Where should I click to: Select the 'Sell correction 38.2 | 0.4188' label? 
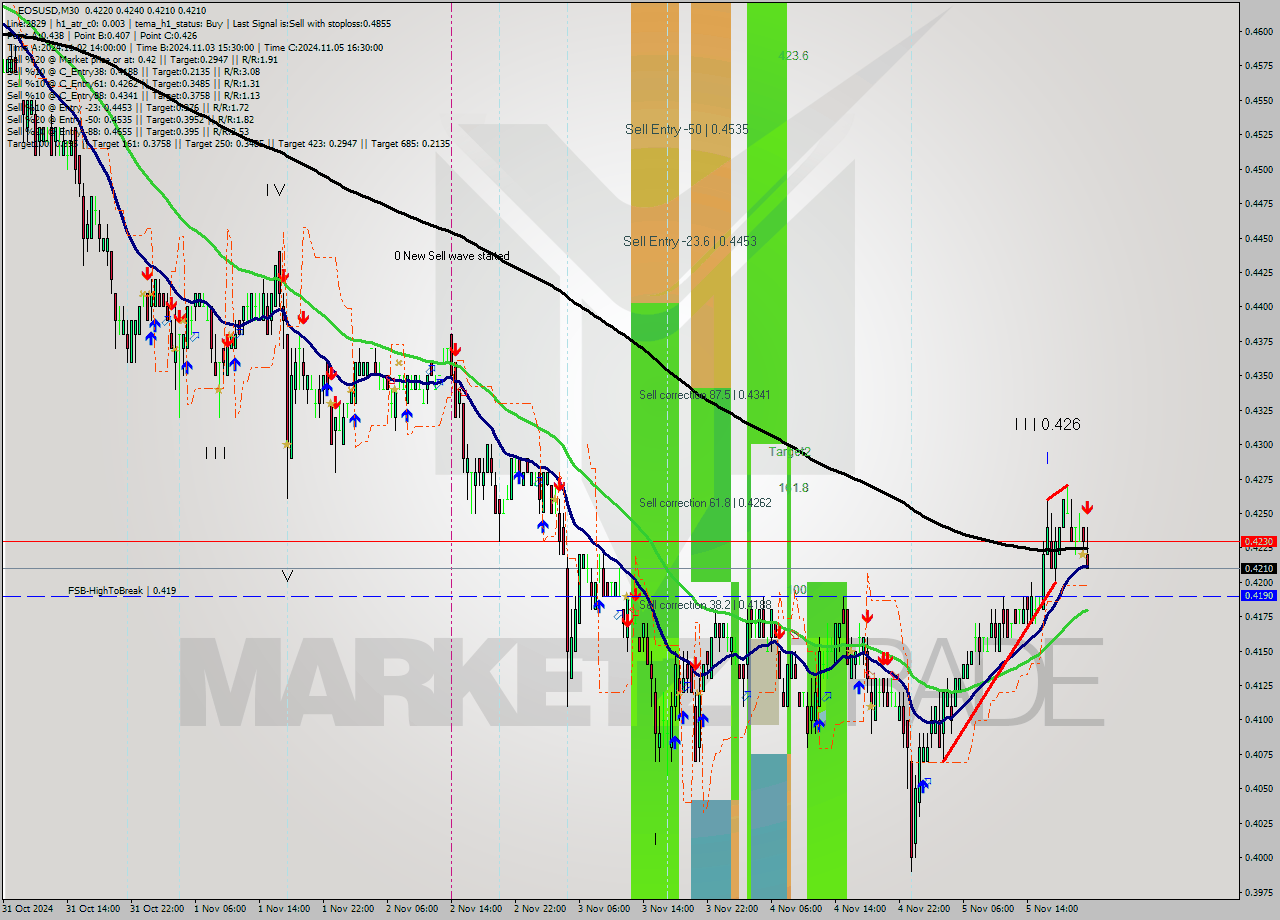[705, 605]
